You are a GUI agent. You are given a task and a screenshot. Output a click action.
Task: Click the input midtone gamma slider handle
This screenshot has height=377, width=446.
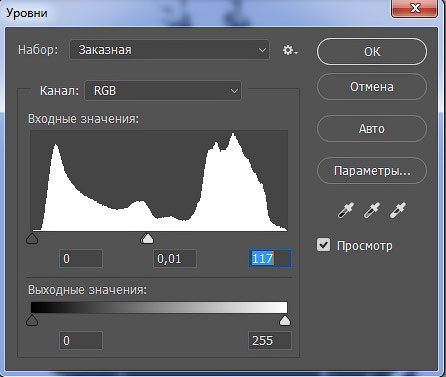[147, 239]
